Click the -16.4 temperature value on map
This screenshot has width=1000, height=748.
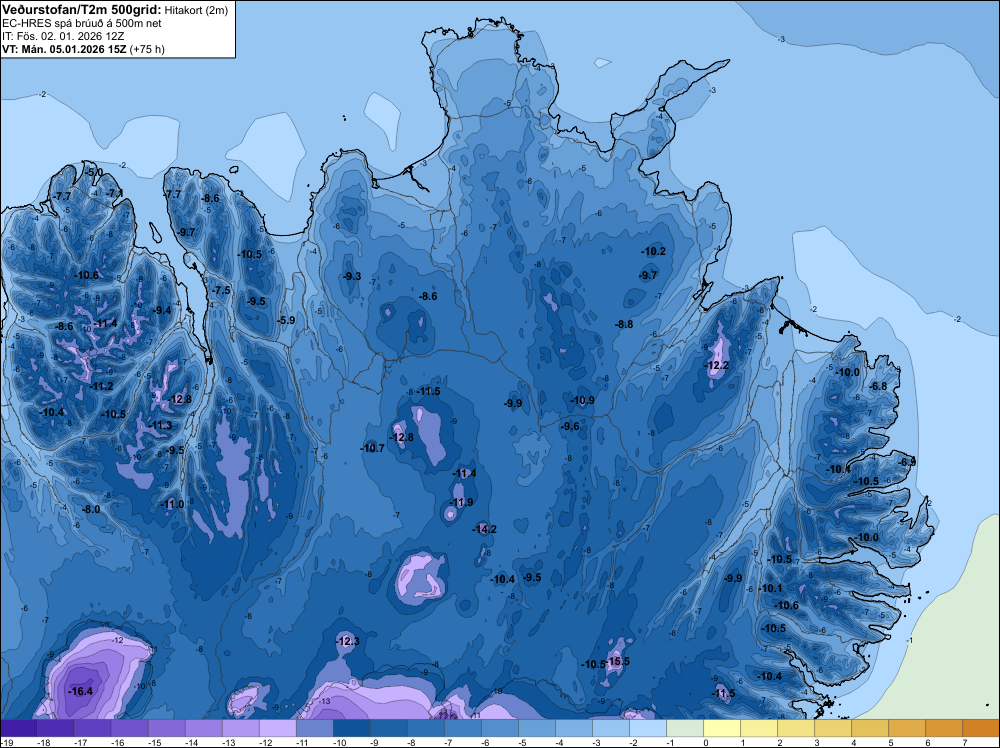[80, 691]
